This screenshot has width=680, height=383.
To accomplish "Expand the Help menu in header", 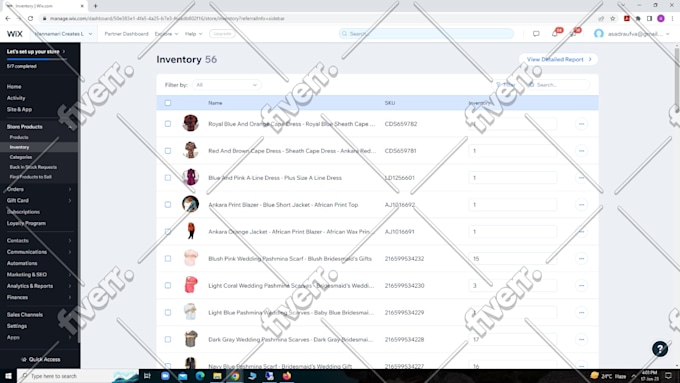I will 193,34.
